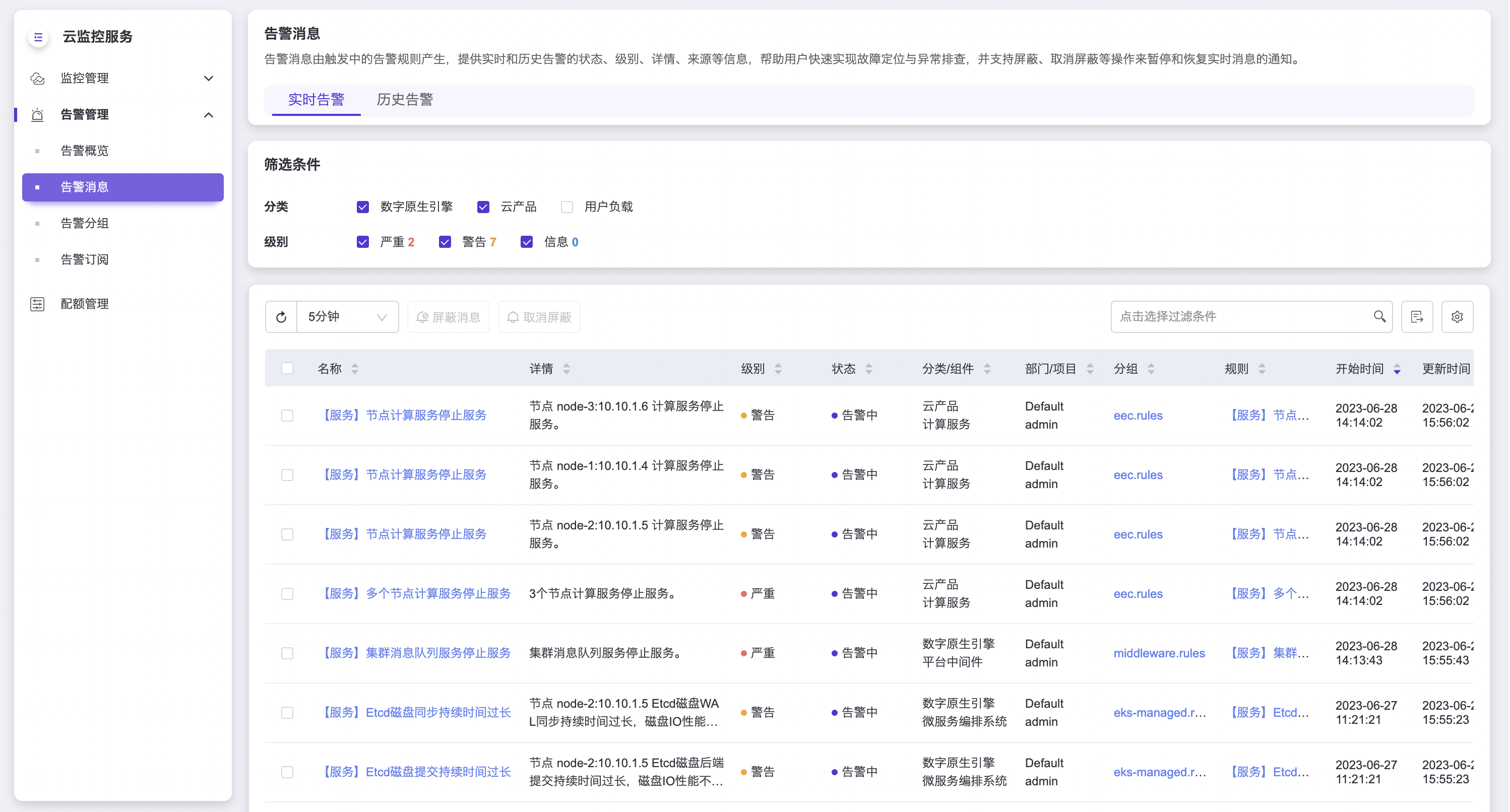Sort the 级别 column
The height and width of the screenshot is (812, 1510).
[778, 369]
